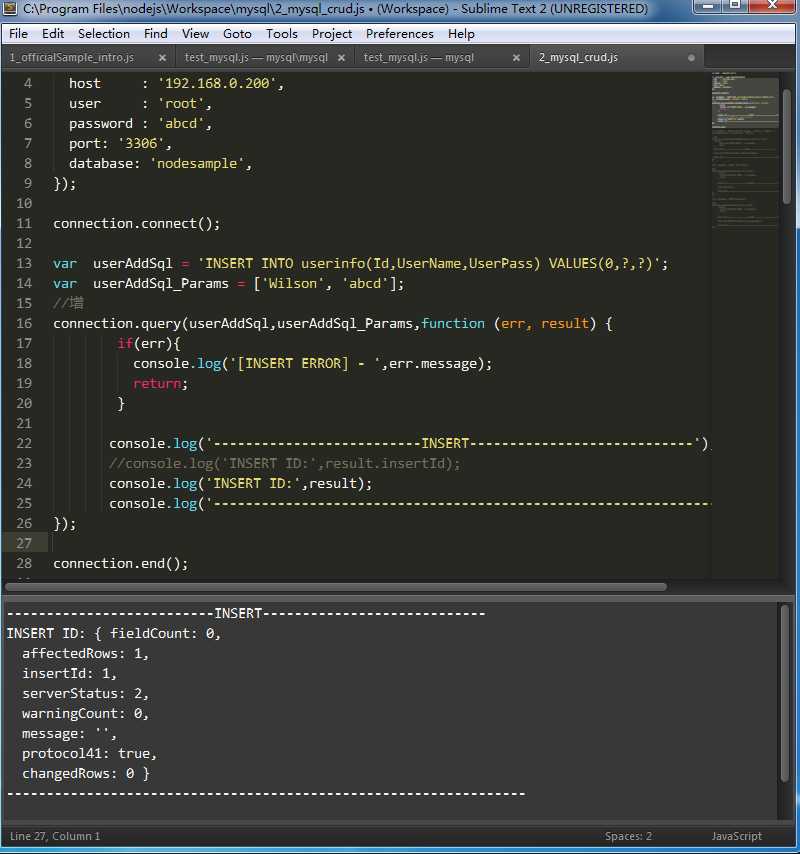Click 'serverStatus: 2,' in output panel
Screen dimensions: 800x854
85,693
